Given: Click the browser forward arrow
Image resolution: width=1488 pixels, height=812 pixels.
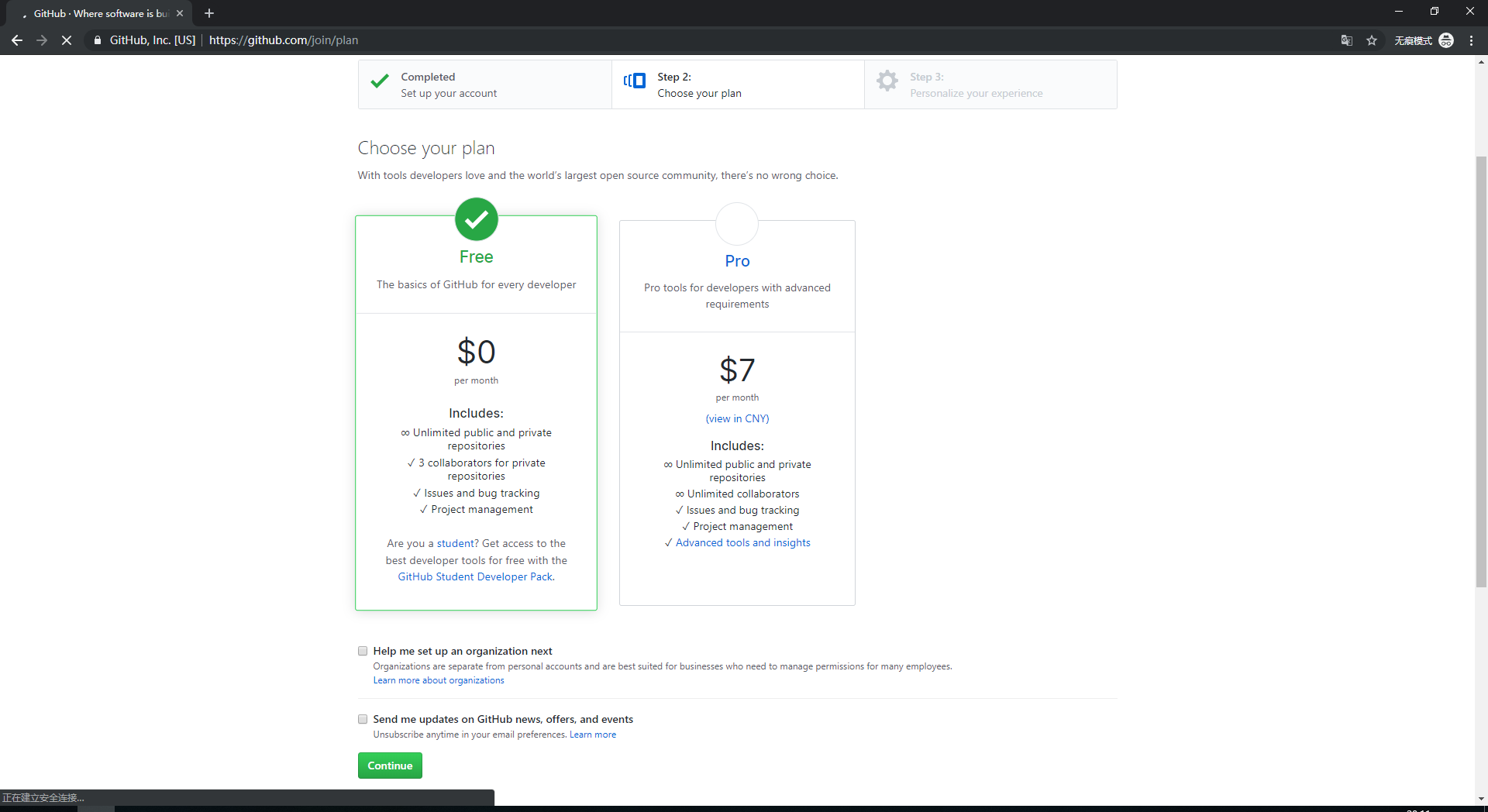Looking at the screenshot, I should pyautogui.click(x=42, y=40).
